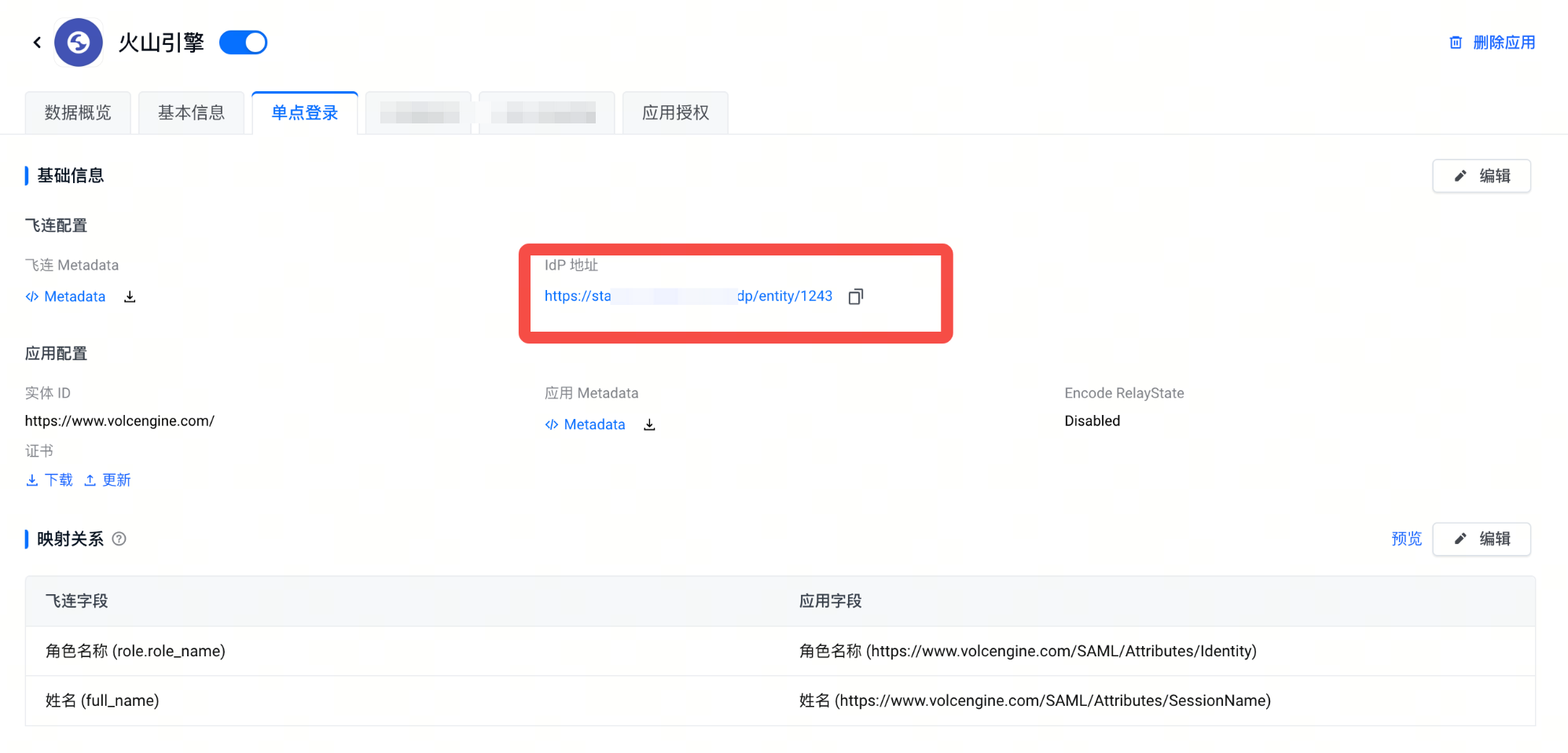This screenshot has width=1568, height=753.
Task: Click 编辑 button for 基础信息
Action: (1482, 176)
